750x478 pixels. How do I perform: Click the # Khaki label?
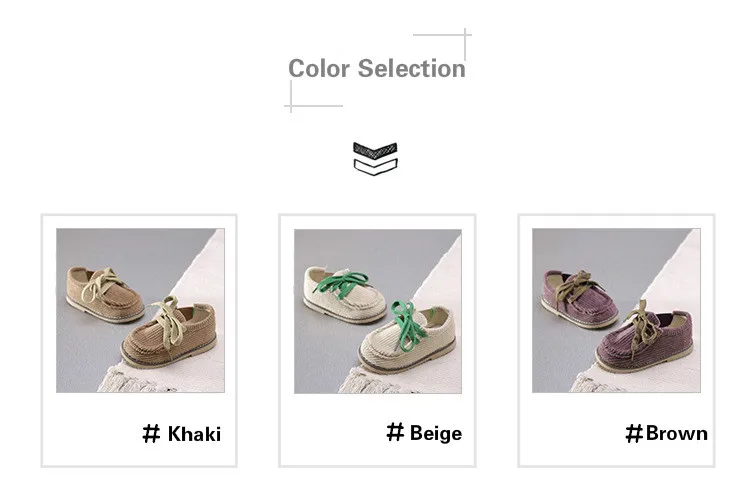(x=182, y=434)
